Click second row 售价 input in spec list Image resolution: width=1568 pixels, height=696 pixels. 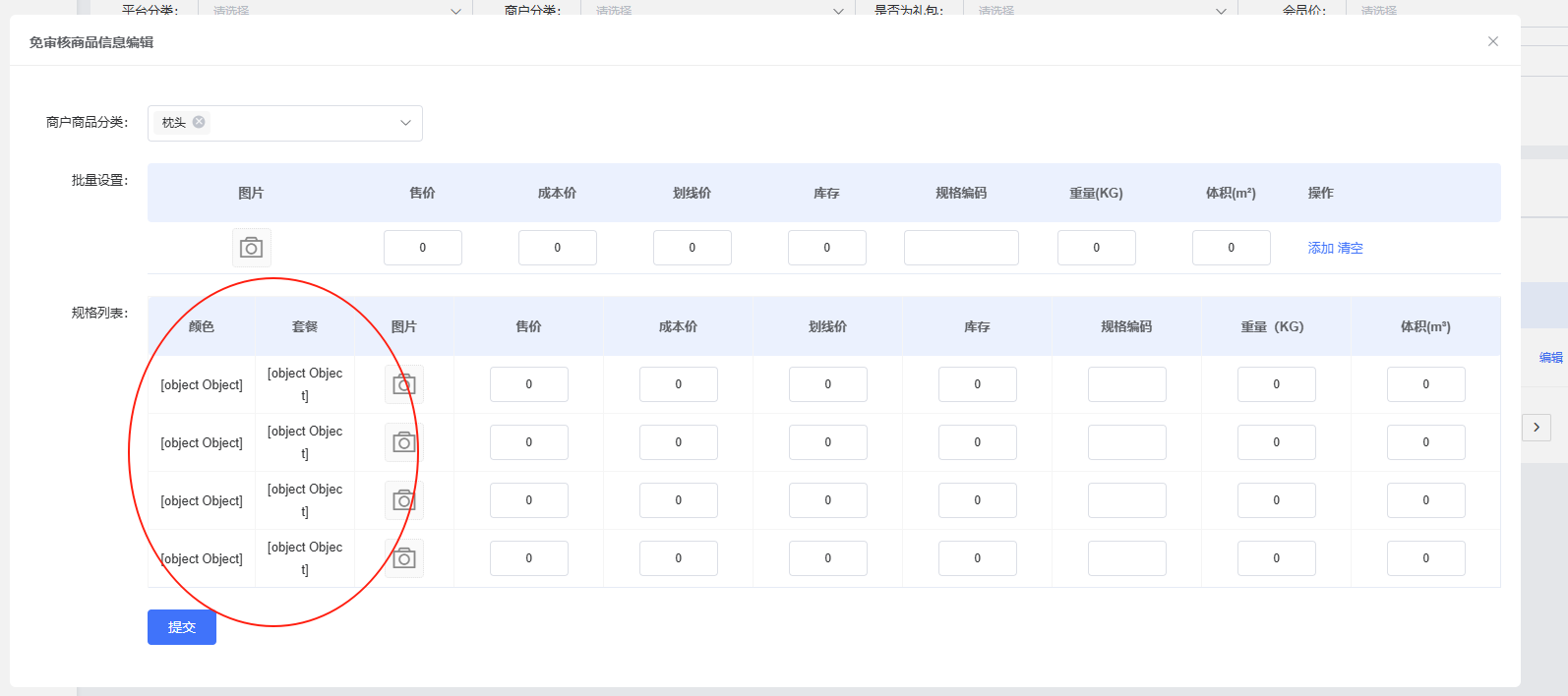(x=529, y=442)
